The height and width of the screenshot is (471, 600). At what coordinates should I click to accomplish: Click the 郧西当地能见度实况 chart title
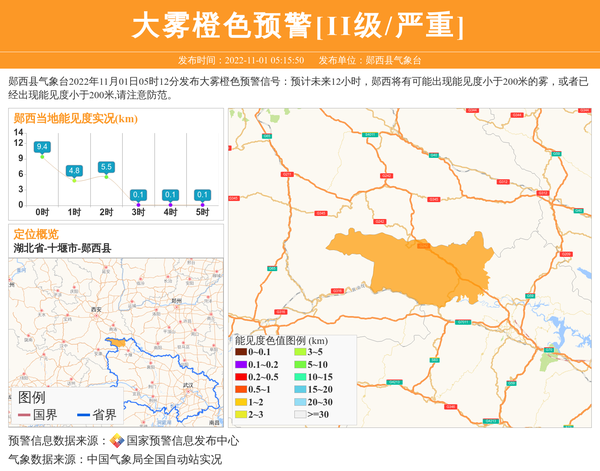point(76,118)
